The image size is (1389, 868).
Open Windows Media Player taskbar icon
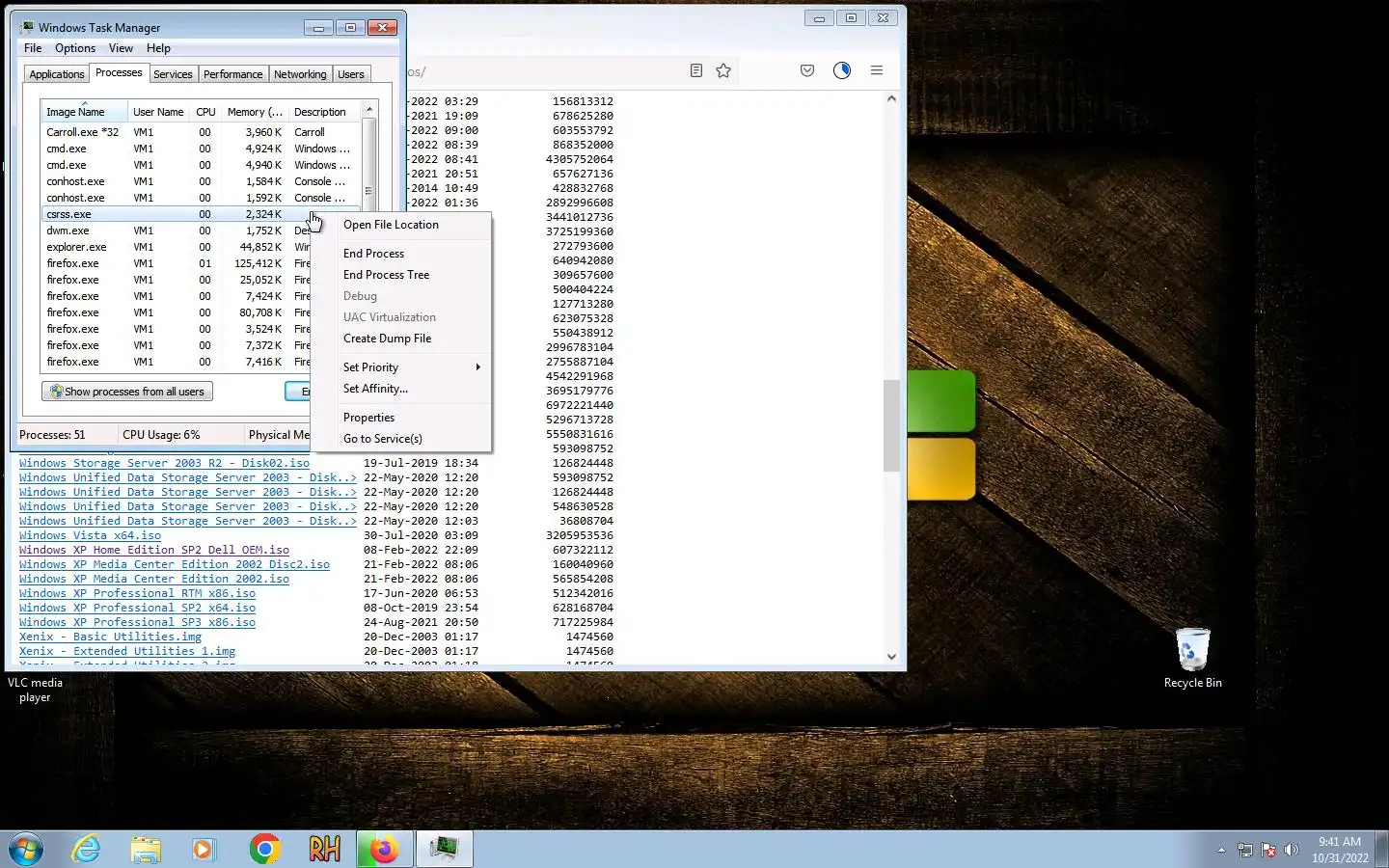204,849
